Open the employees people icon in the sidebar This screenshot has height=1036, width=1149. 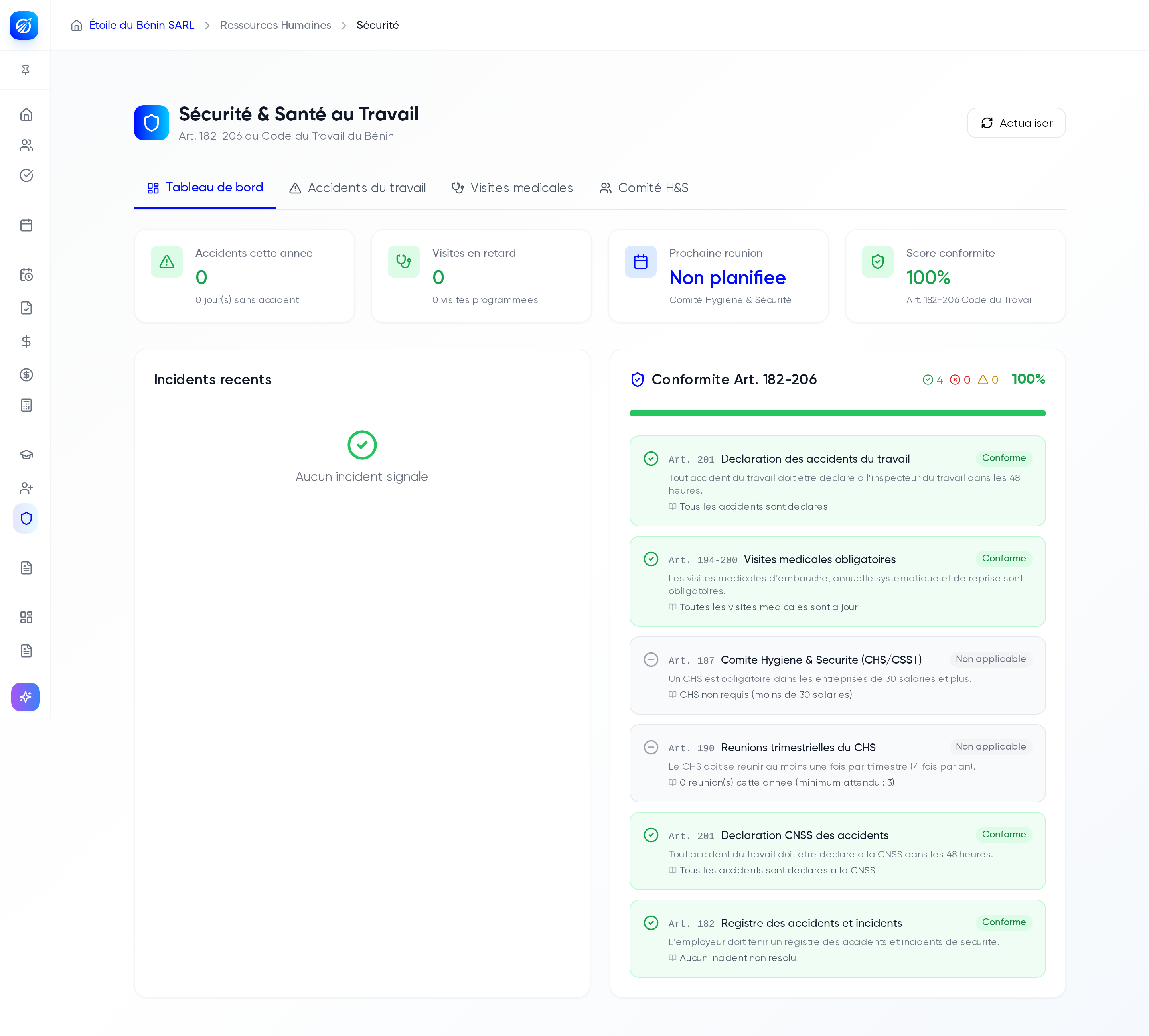tap(26, 145)
